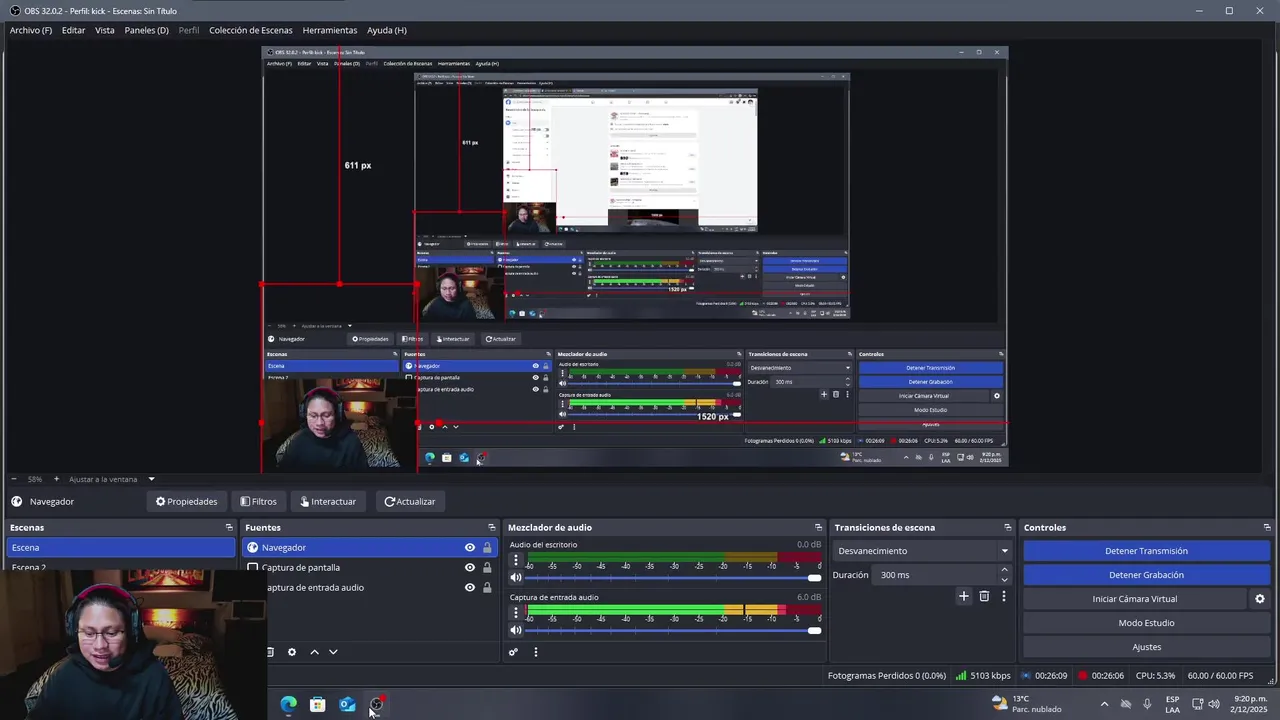This screenshot has height=720, width=1280.
Task: Mute Captura de entrada audio speaker icon
Action: click(x=516, y=630)
